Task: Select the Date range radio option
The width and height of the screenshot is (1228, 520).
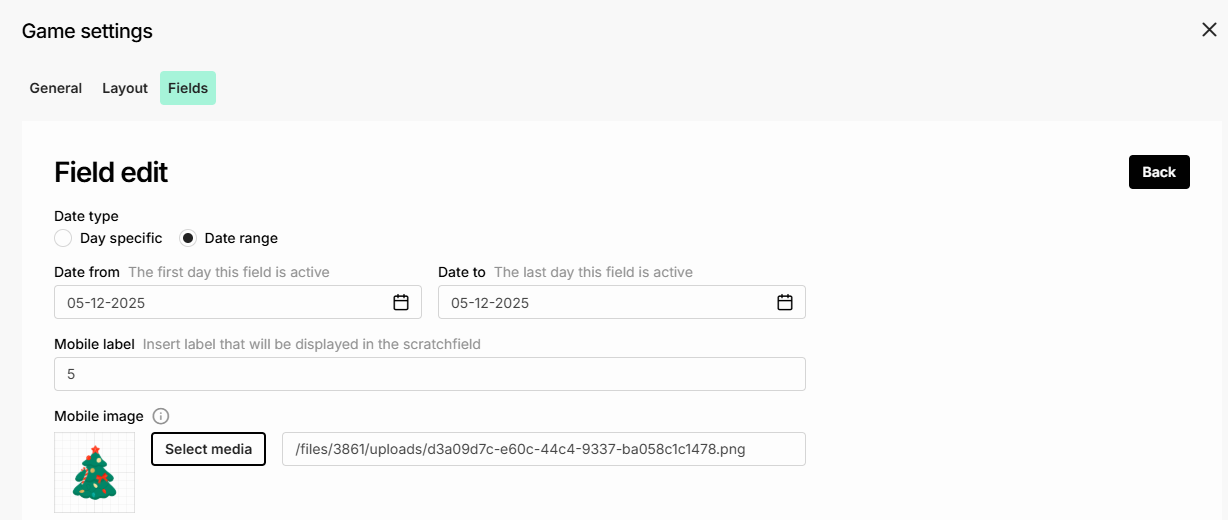Action: pos(187,238)
